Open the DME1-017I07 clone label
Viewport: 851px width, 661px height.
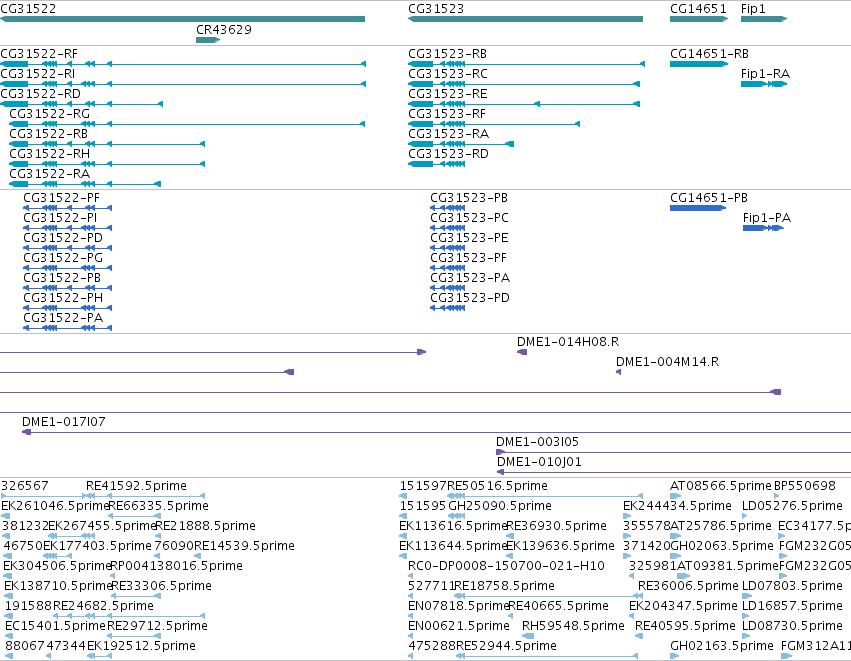tap(63, 422)
